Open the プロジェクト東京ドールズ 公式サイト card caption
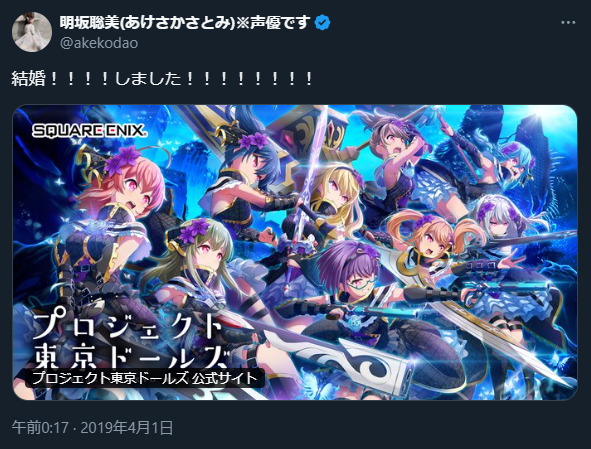This screenshot has width=591, height=449. 145,378
